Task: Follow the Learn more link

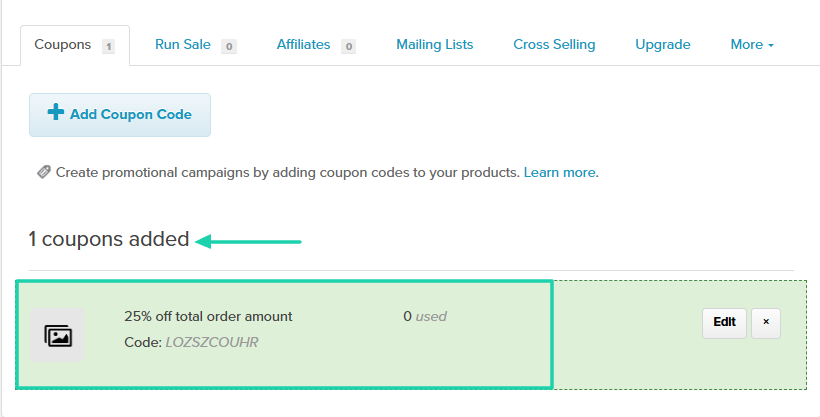Action: coord(560,173)
